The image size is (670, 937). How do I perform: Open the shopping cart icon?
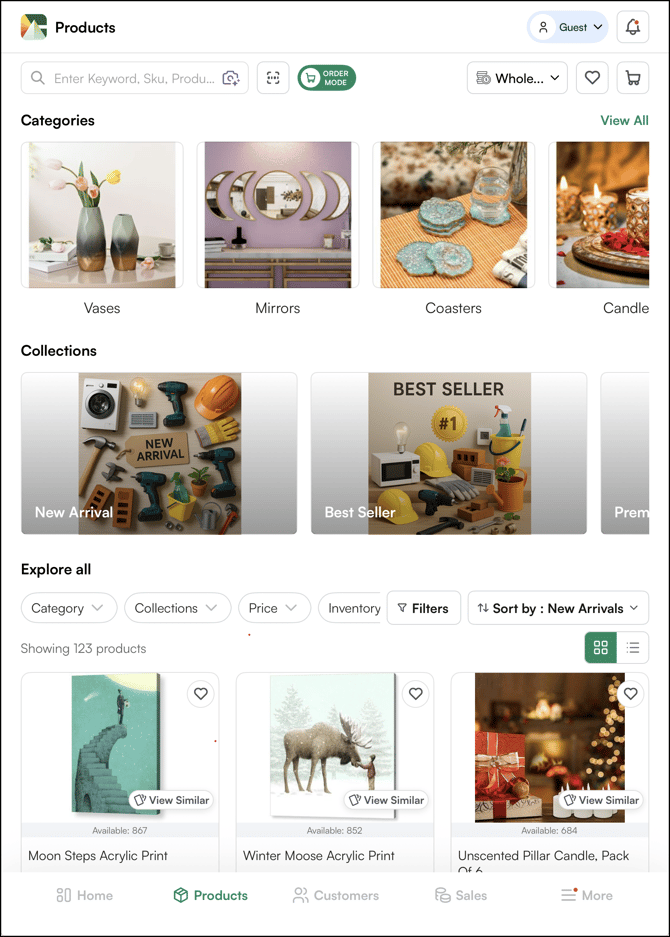(x=632, y=78)
